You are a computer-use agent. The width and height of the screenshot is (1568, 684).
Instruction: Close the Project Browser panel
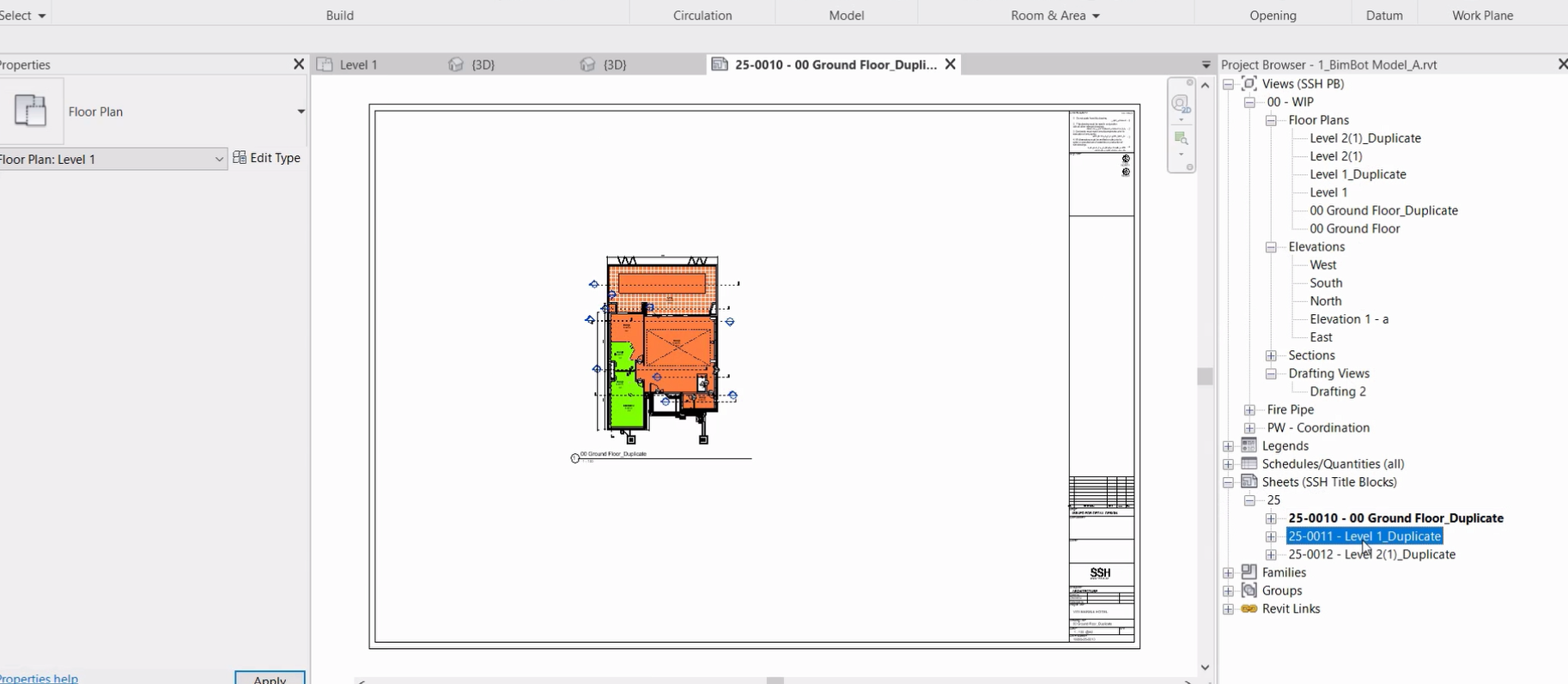(1562, 64)
